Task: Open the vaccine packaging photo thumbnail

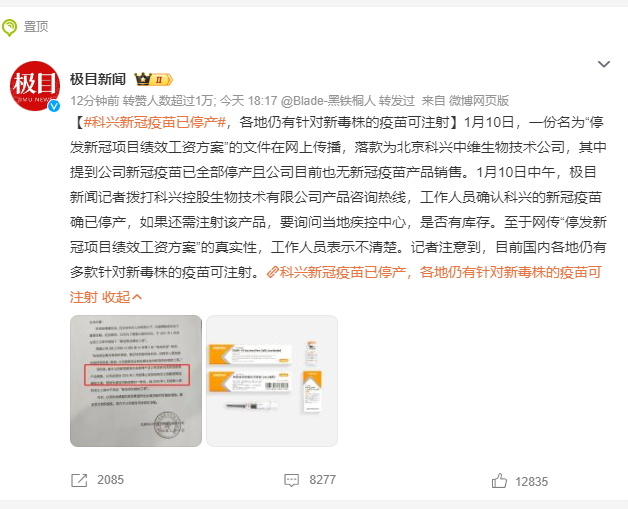Action: [272, 381]
